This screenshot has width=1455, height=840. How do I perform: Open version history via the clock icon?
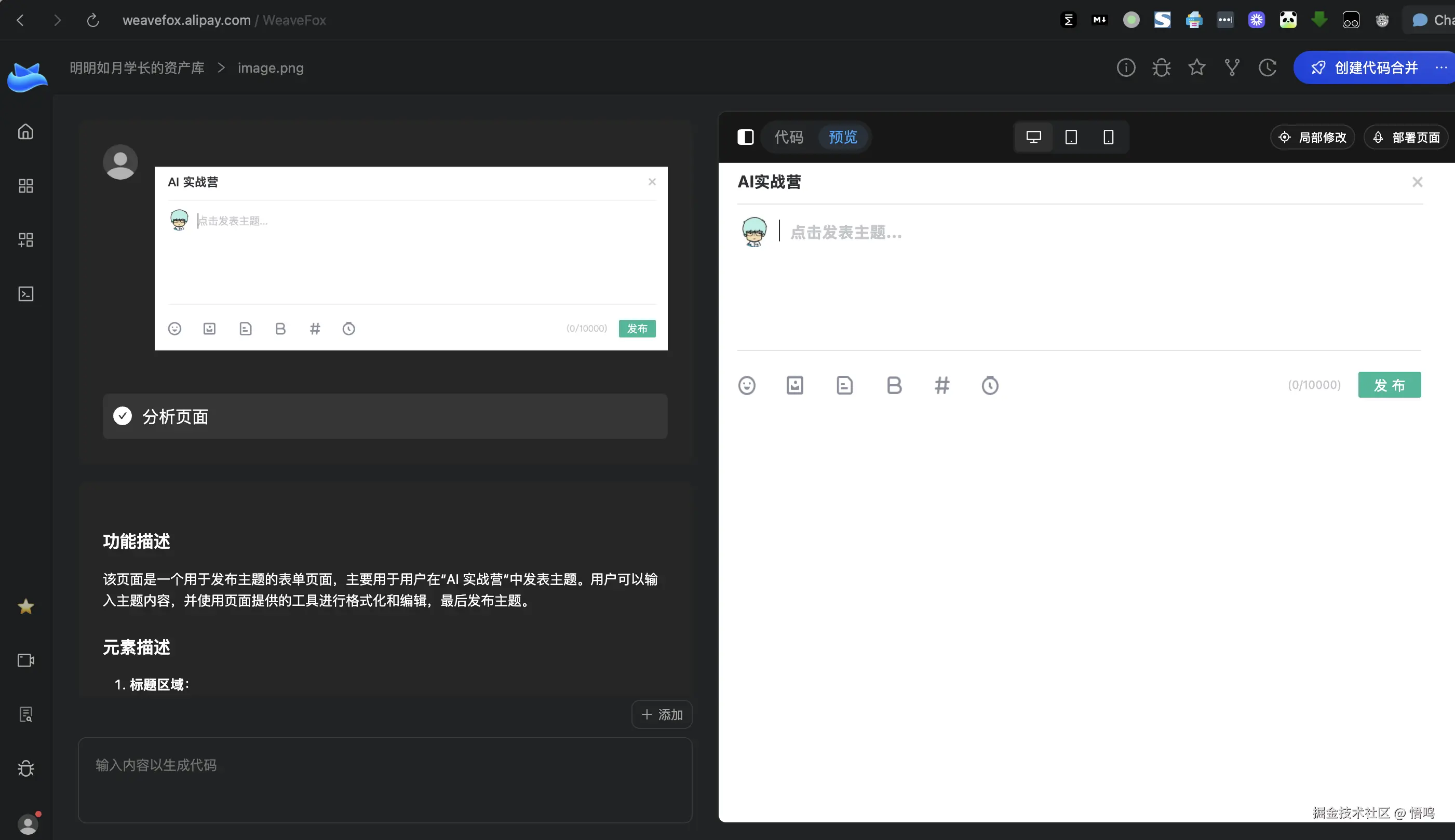point(1267,67)
